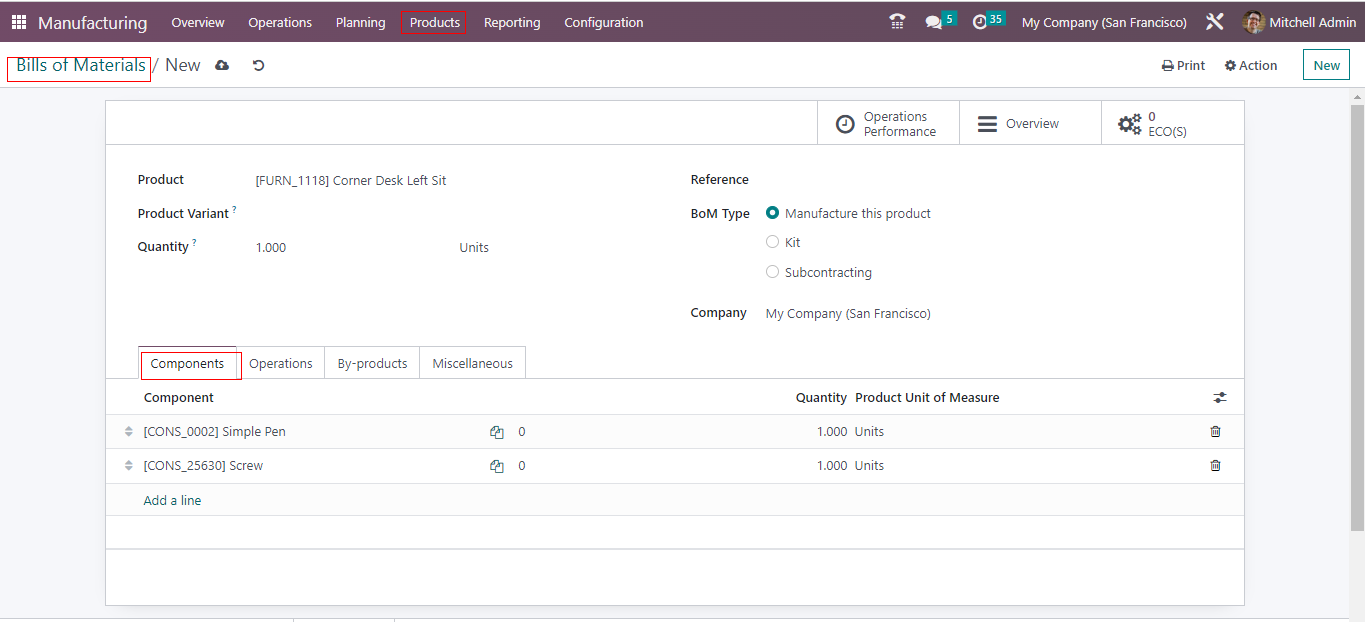
Task: Open the chat messages icon
Action: (x=934, y=22)
